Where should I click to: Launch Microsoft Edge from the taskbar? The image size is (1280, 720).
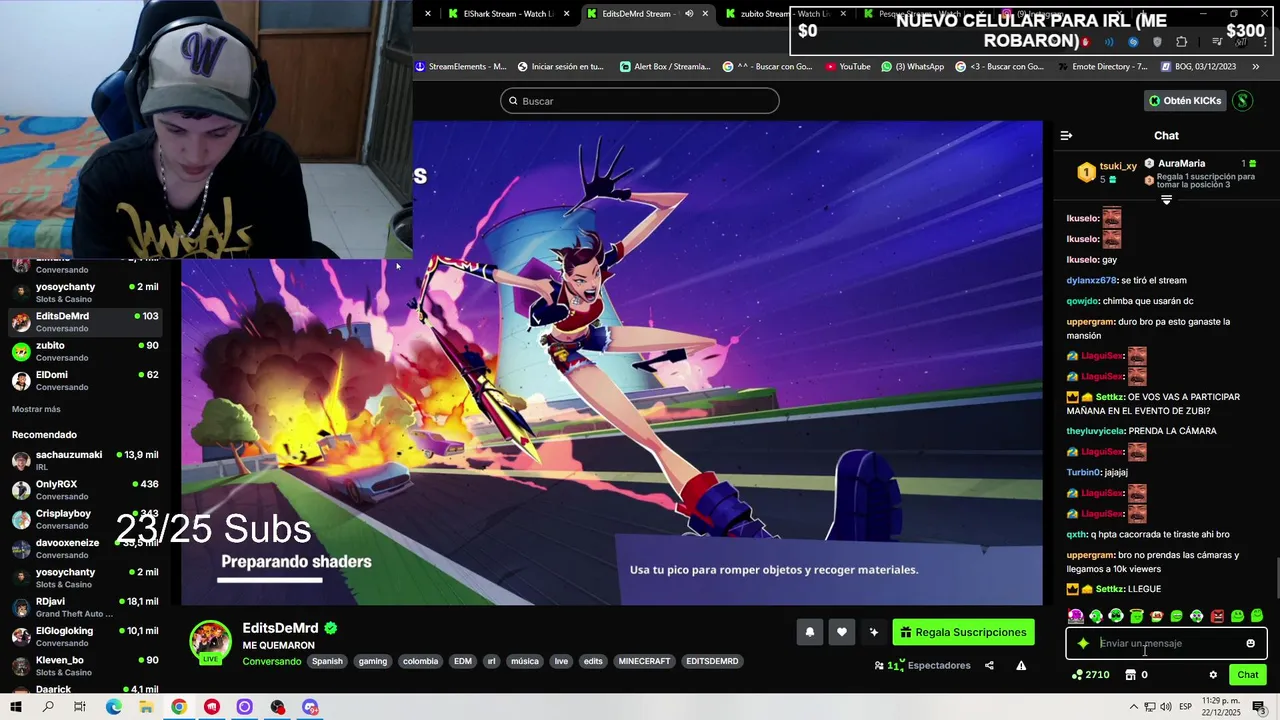[x=113, y=707]
